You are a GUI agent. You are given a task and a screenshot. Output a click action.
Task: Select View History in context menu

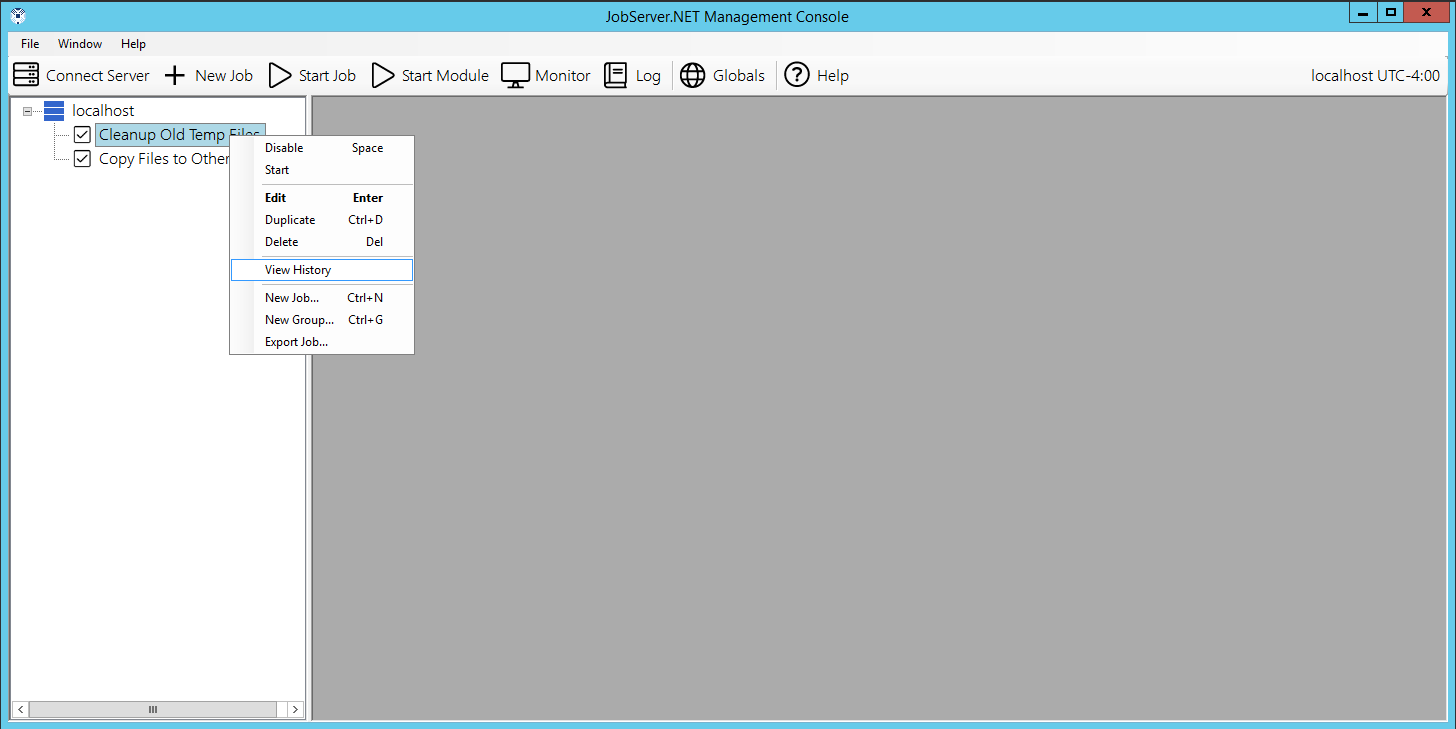[298, 270]
